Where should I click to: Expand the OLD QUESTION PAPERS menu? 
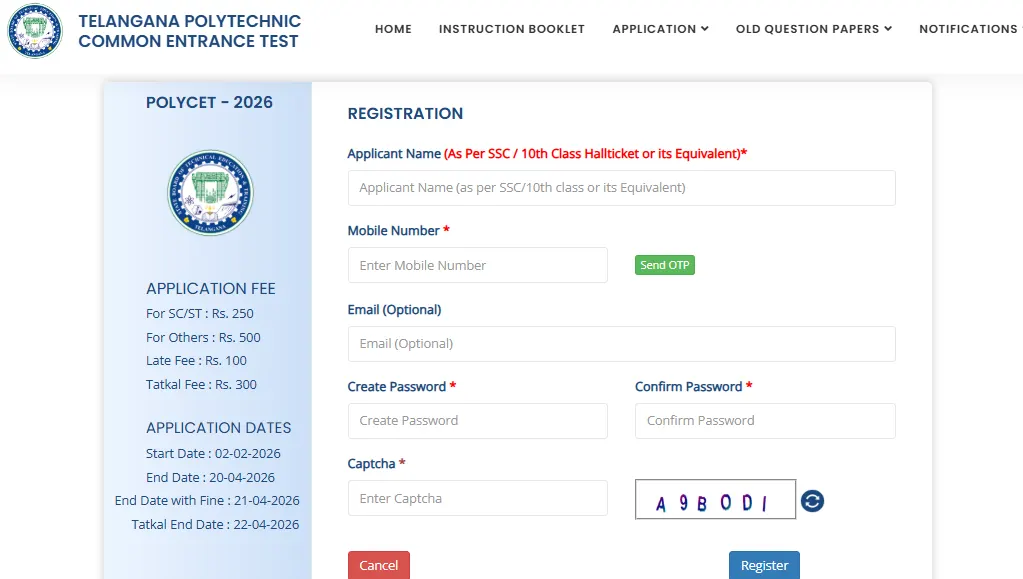[x=813, y=29]
